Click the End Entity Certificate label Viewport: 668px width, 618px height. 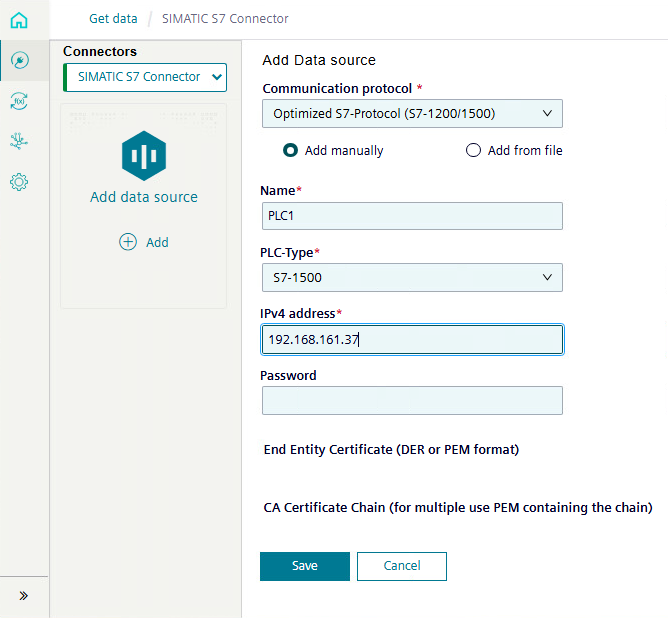(391, 450)
